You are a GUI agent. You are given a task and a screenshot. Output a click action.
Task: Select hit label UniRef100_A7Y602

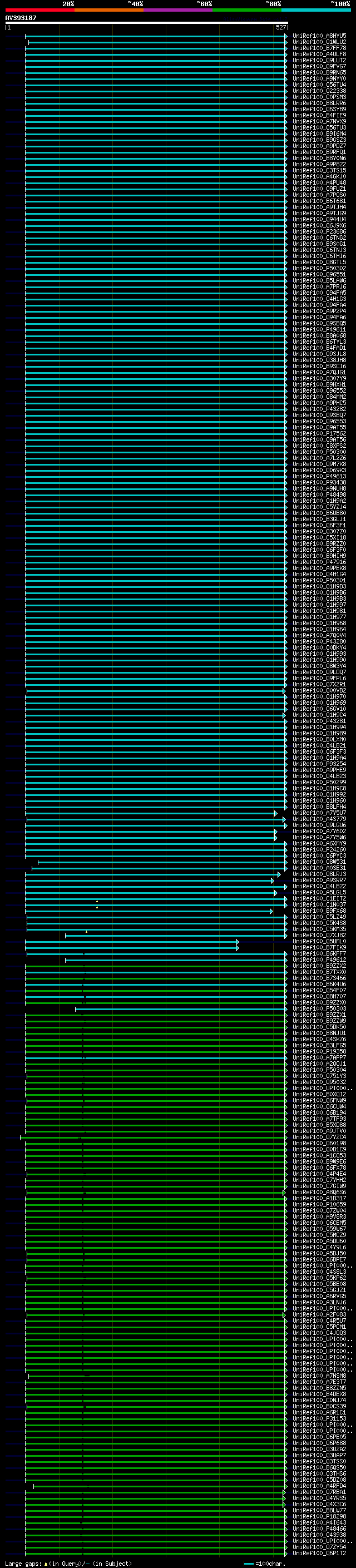pyautogui.click(x=319, y=832)
